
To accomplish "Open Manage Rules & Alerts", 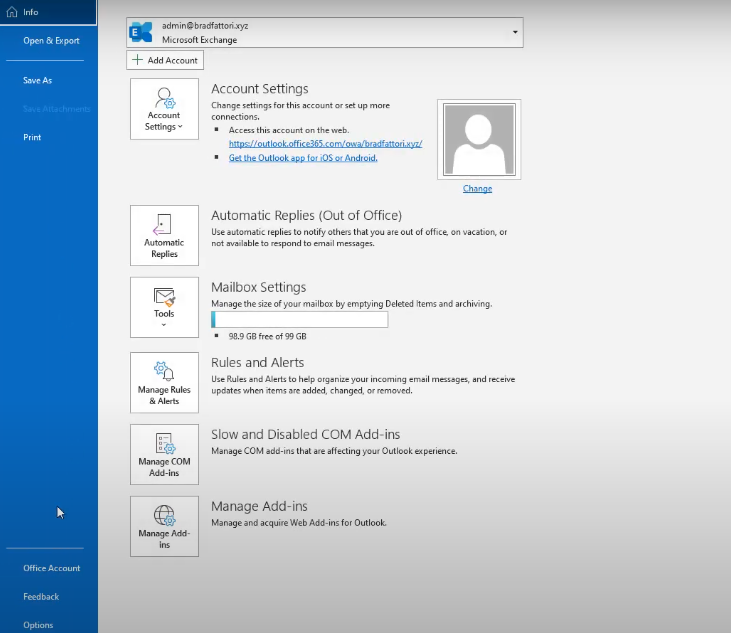I will coord(164,383).
